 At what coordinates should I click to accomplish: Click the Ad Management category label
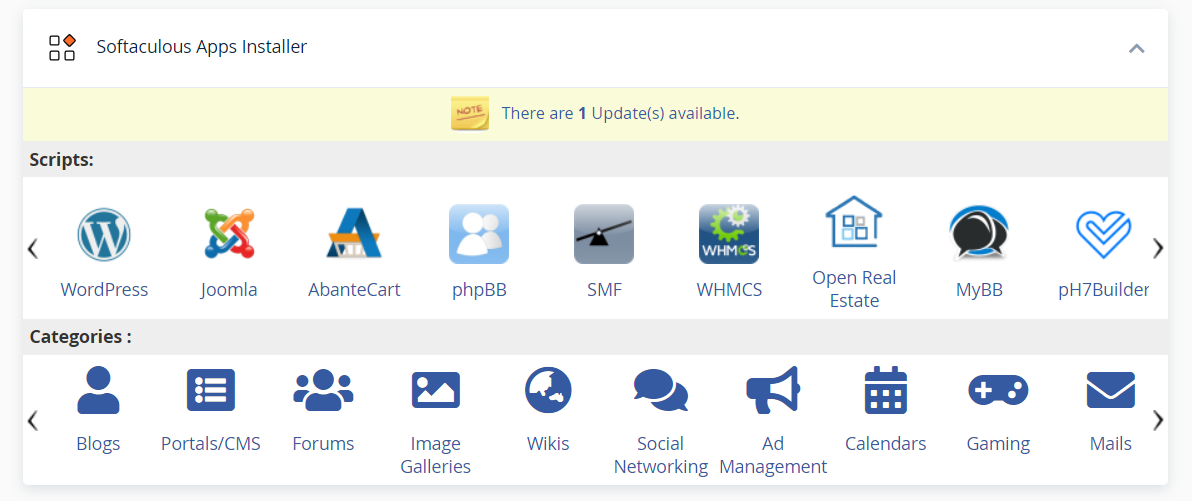773,455
